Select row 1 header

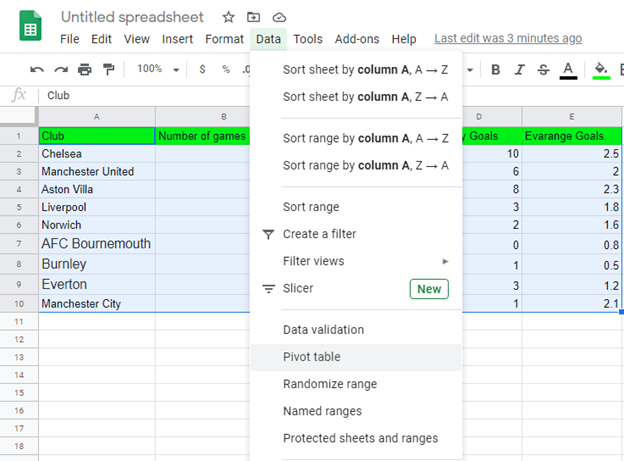coord(19,136)
